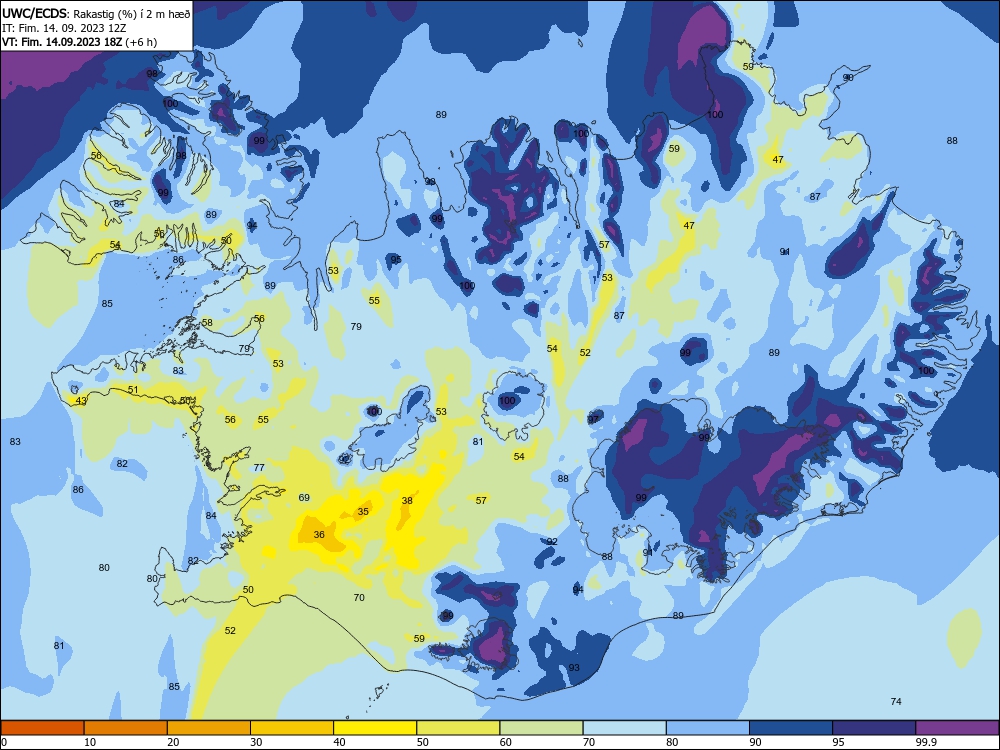The image size is (1000, 750).
Task: Select the legend scale label '20'
Action: (x=173, y=742)
